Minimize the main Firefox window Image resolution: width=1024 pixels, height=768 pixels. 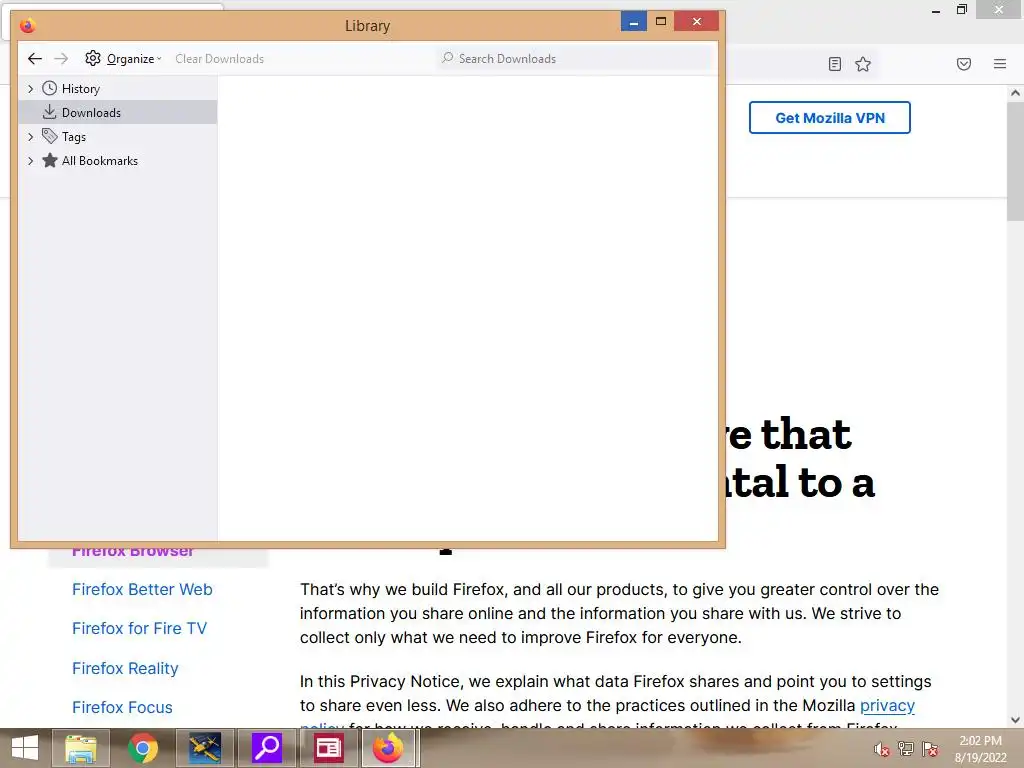click(936, 10)
